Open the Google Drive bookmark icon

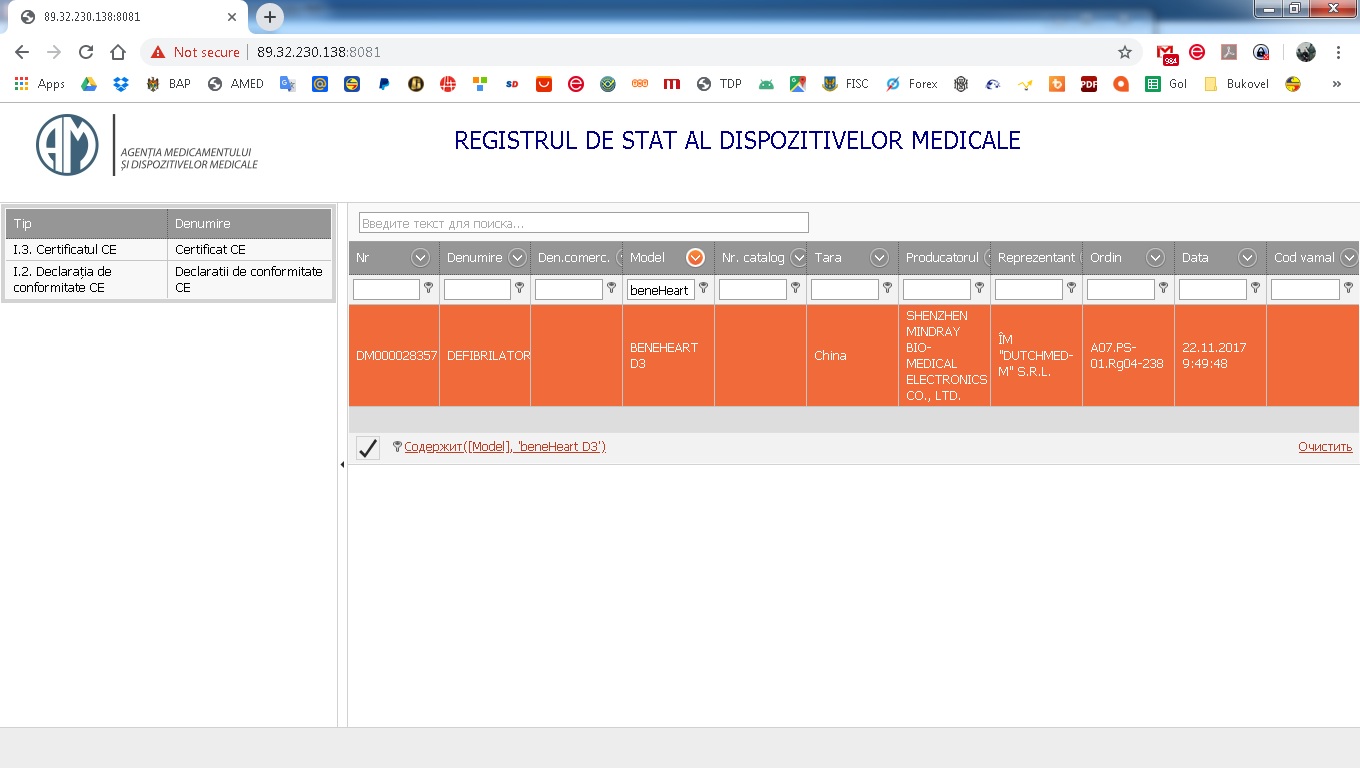89,84
